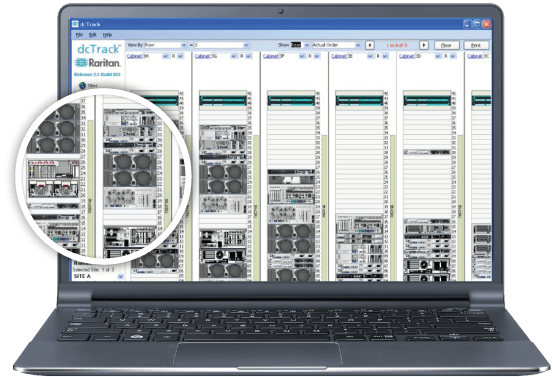Select the lone mid-rack device in cabinet 3D
553x377 pixels.
(x=427, y=152)
